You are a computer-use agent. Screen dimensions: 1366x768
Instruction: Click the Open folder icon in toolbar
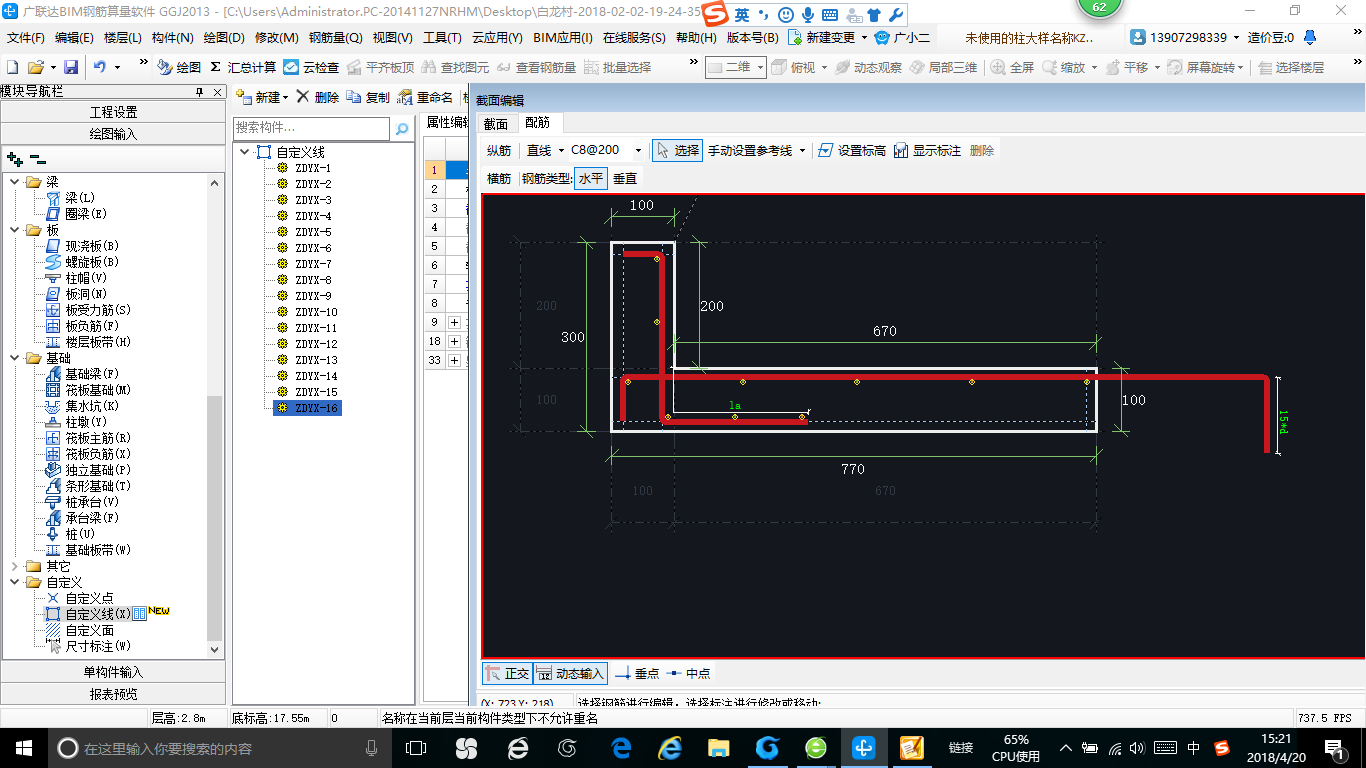pyautogui.click(x=35, y=67)
